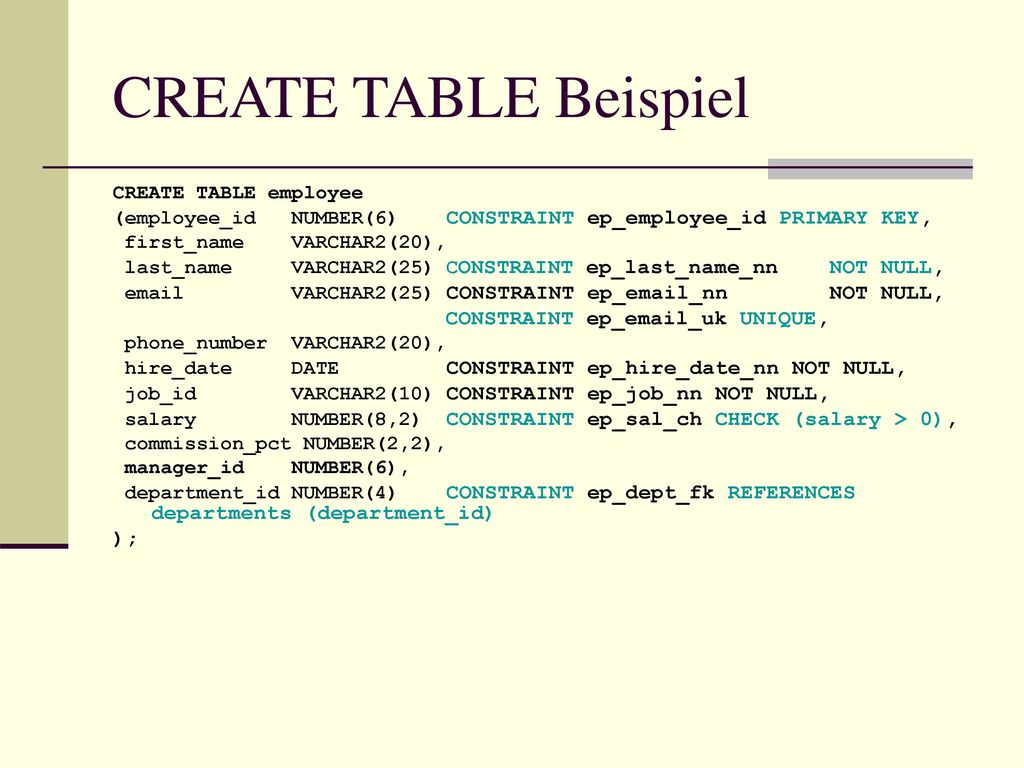Click the "ep_email_uk" constraint name
Screen dimensions: 1024x768
pyautogui.click(x=656, y=319)
